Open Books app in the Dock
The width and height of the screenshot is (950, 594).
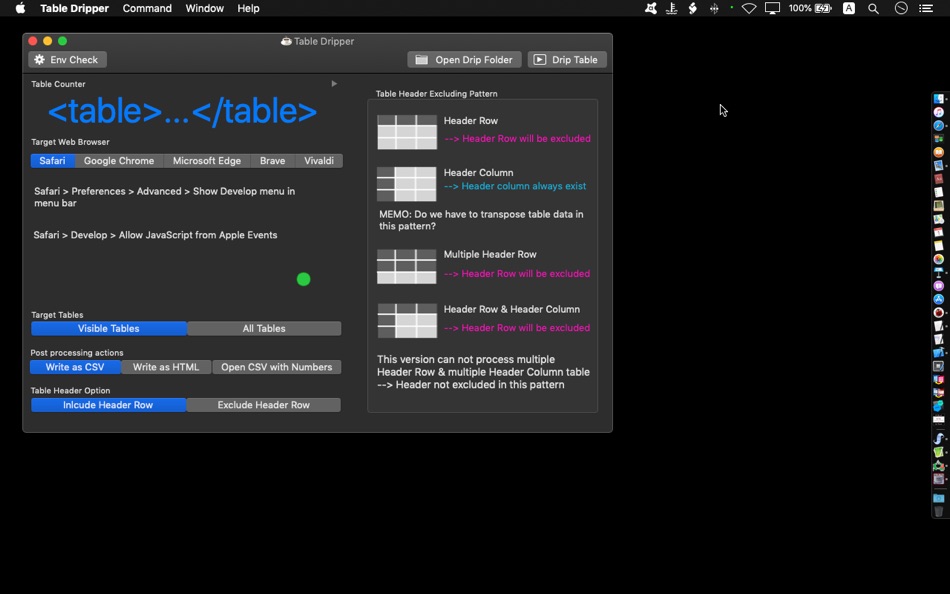point(938,152)
